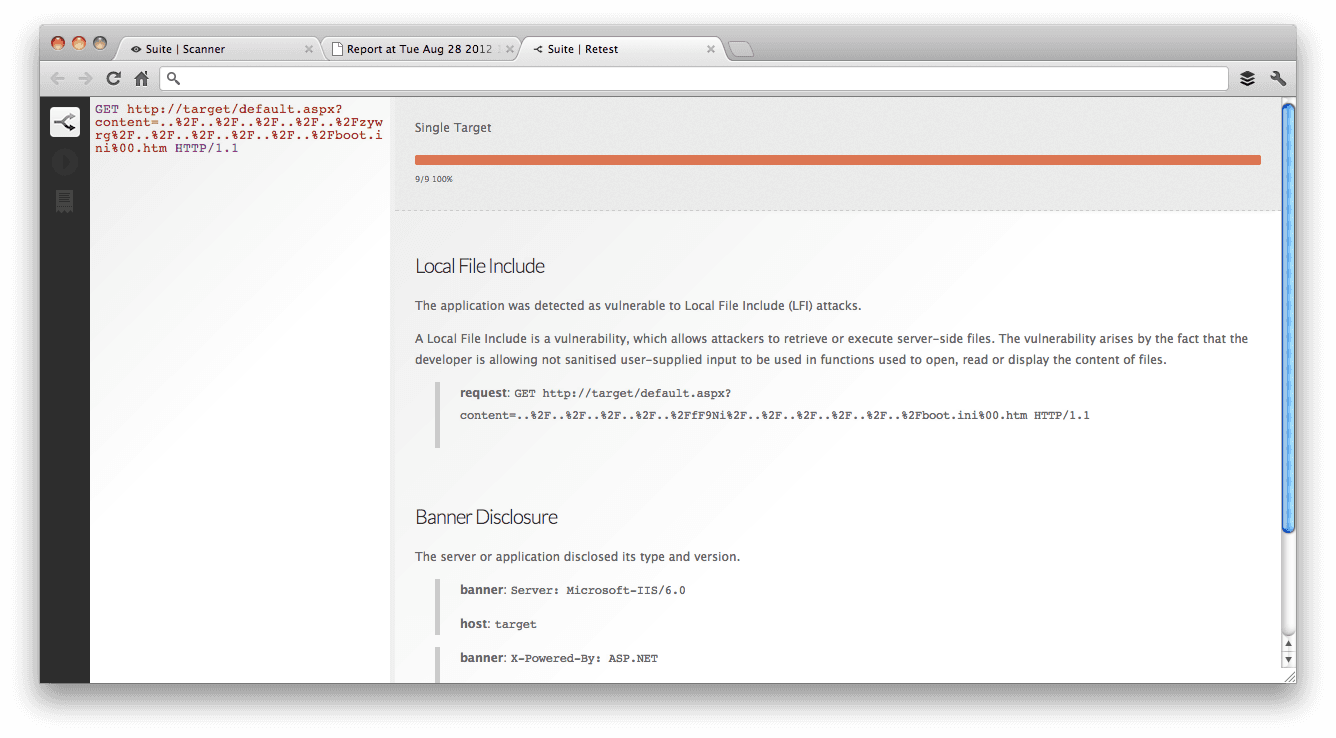The height and width of the screenshot is (738, 1336).
Task: Open the wrench settings menu
Action: point(1278,78)
